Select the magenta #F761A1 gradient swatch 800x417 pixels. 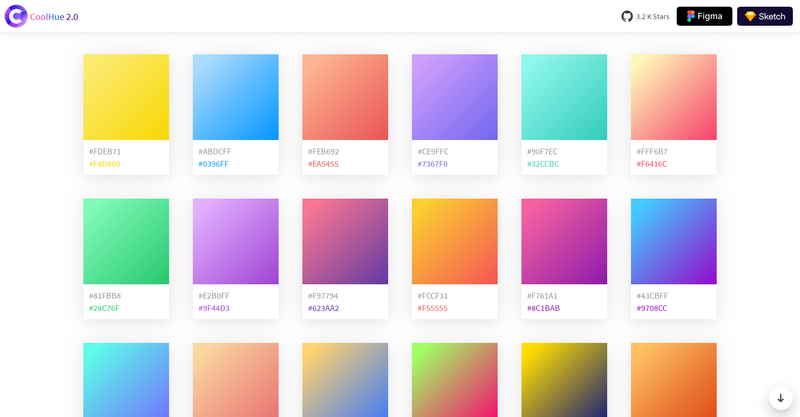(564, 241)
